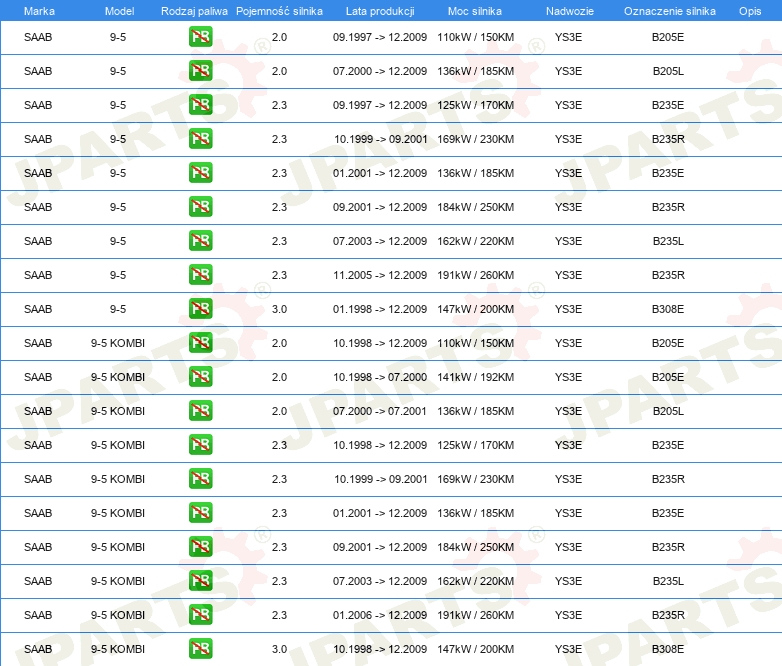This screenshot has height=666, width=782.
Task: Click petrol icon in 141kW / 192KM row
Action: (200, 377)
